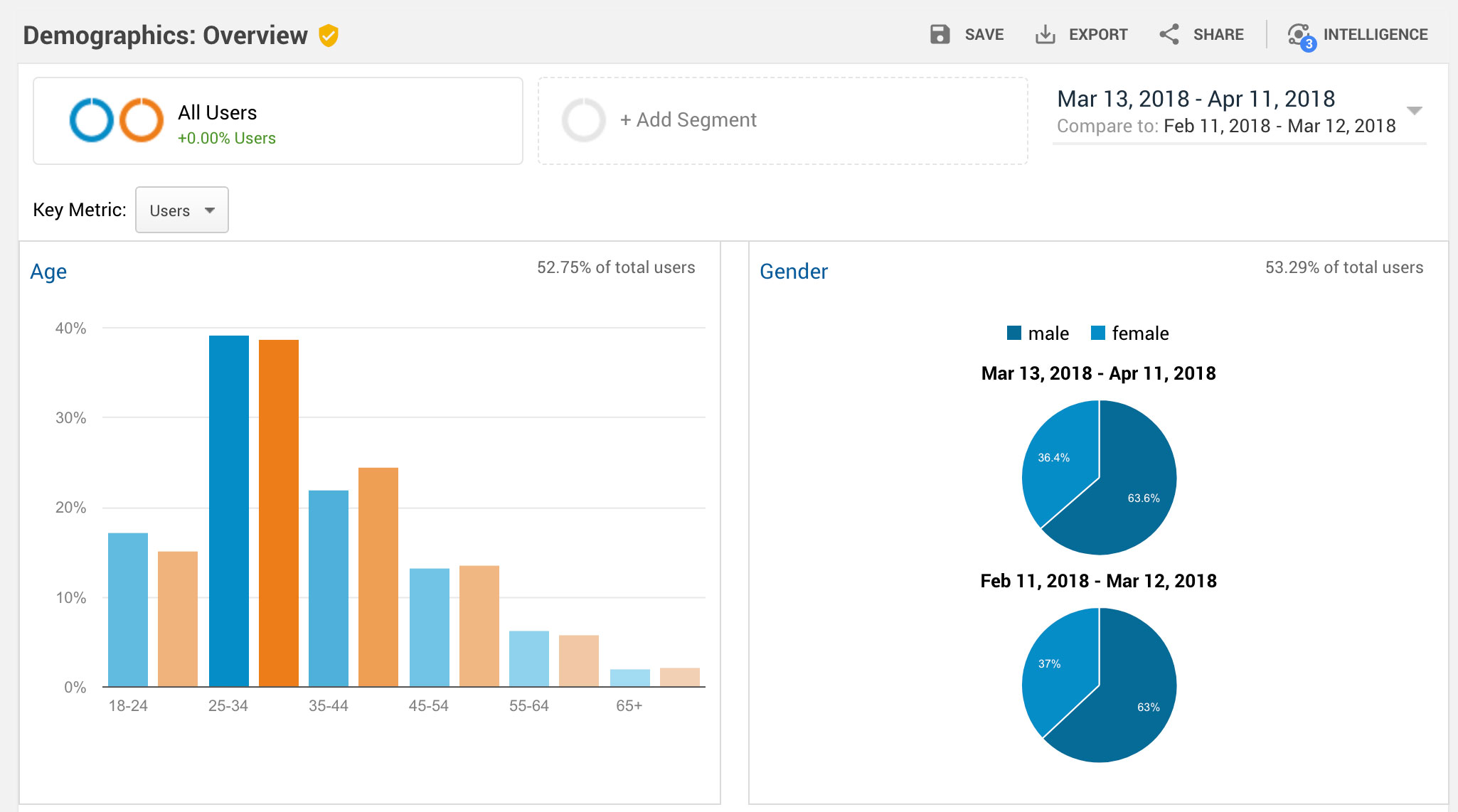Screen dimensions: 1458x812
Task: Click the blue 55-64 age bar
Action: coord(529,659)
